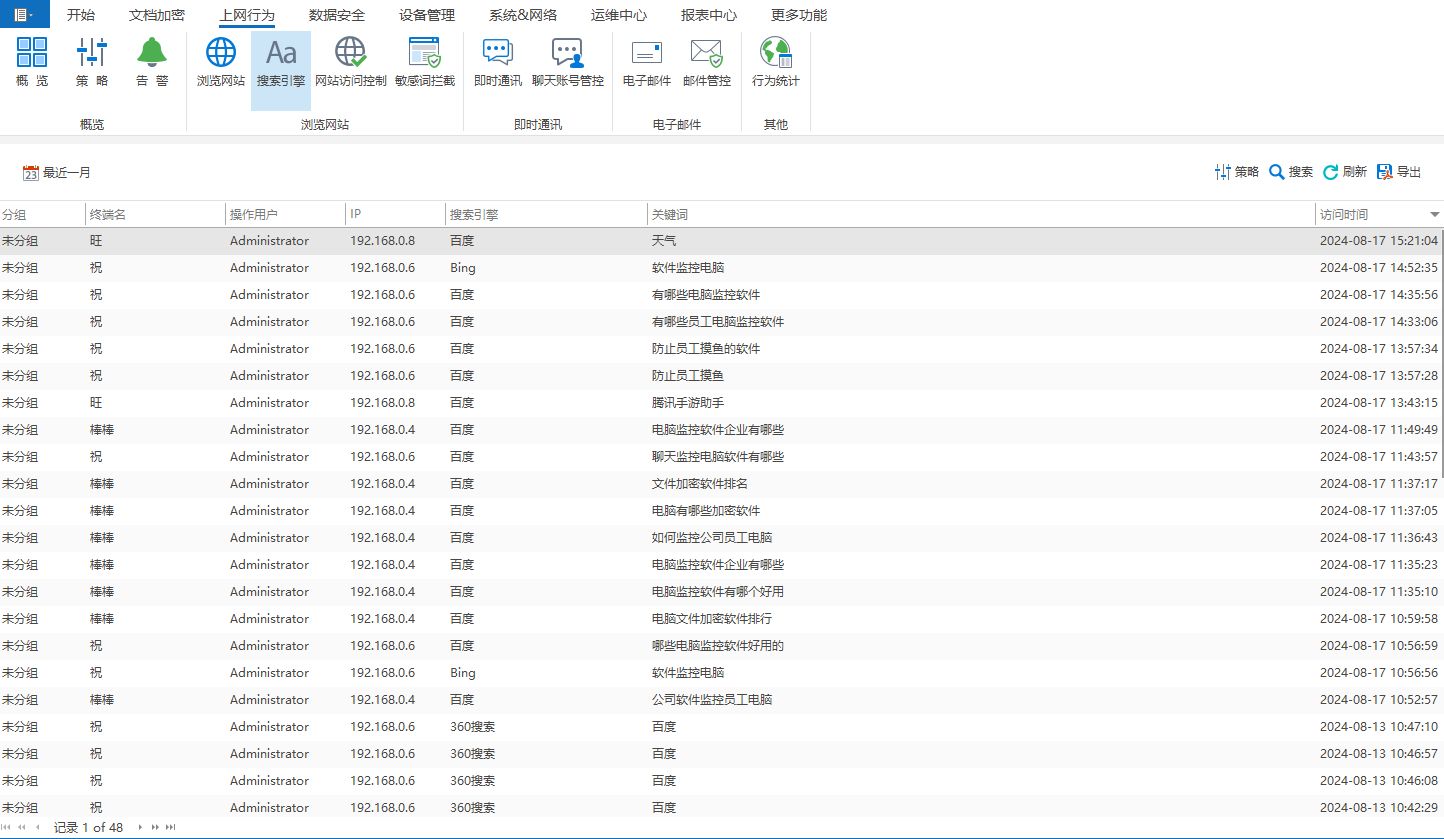
Task: Click the timestamp 2024-08-17 14:52:35
Action: 1379,268
